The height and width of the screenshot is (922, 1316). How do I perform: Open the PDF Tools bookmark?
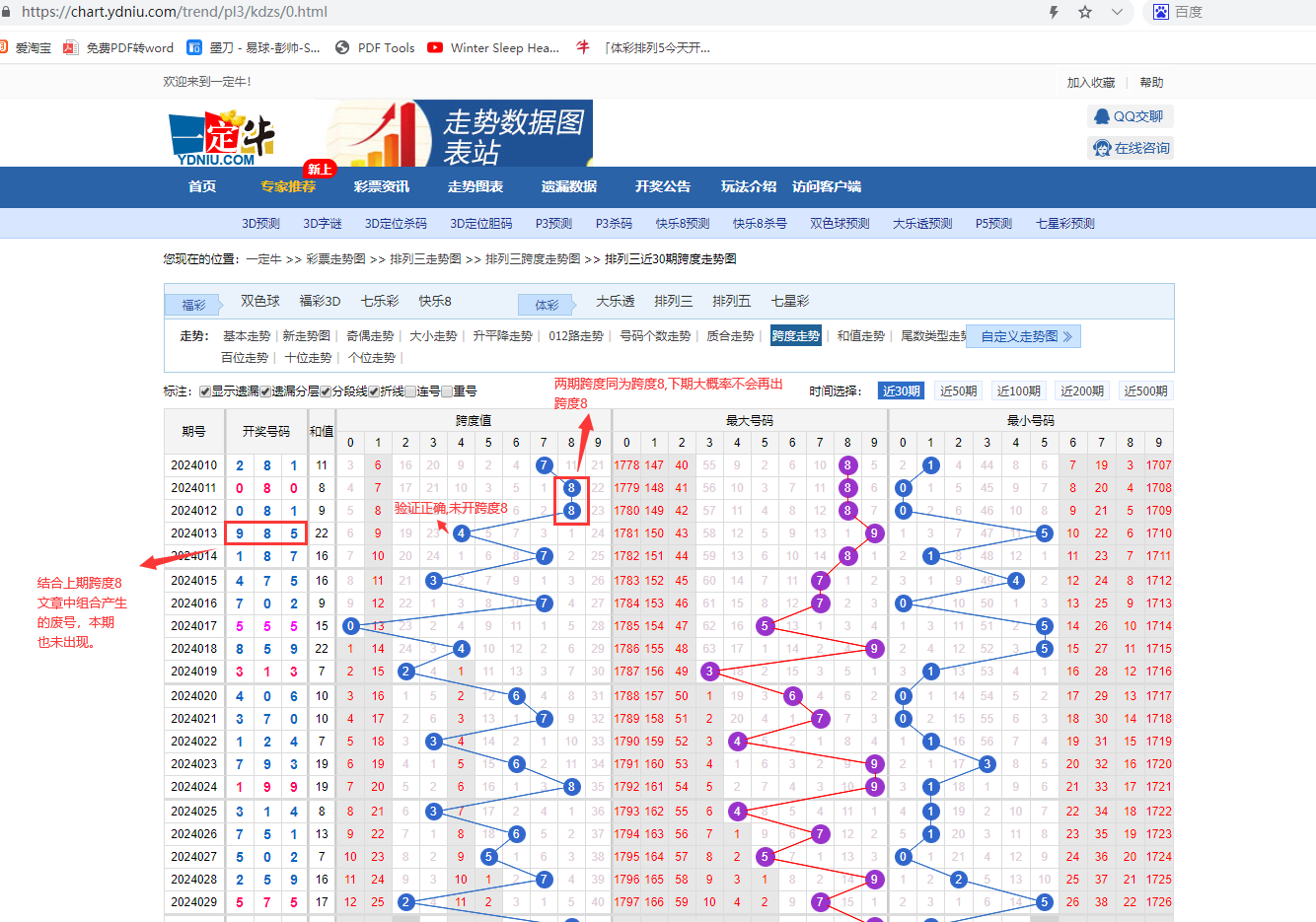pos(375,47)
